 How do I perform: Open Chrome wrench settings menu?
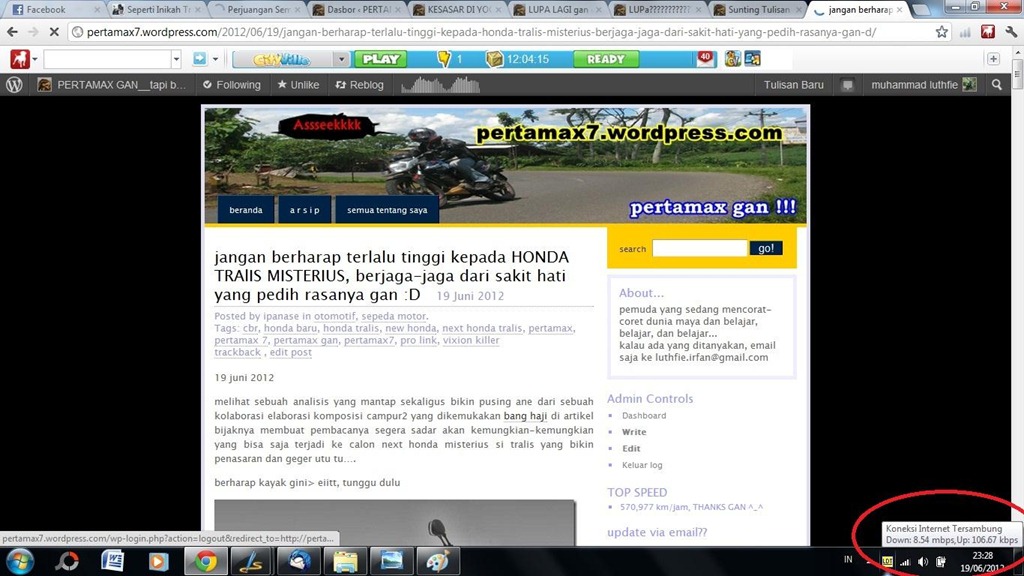point(1010,32)
